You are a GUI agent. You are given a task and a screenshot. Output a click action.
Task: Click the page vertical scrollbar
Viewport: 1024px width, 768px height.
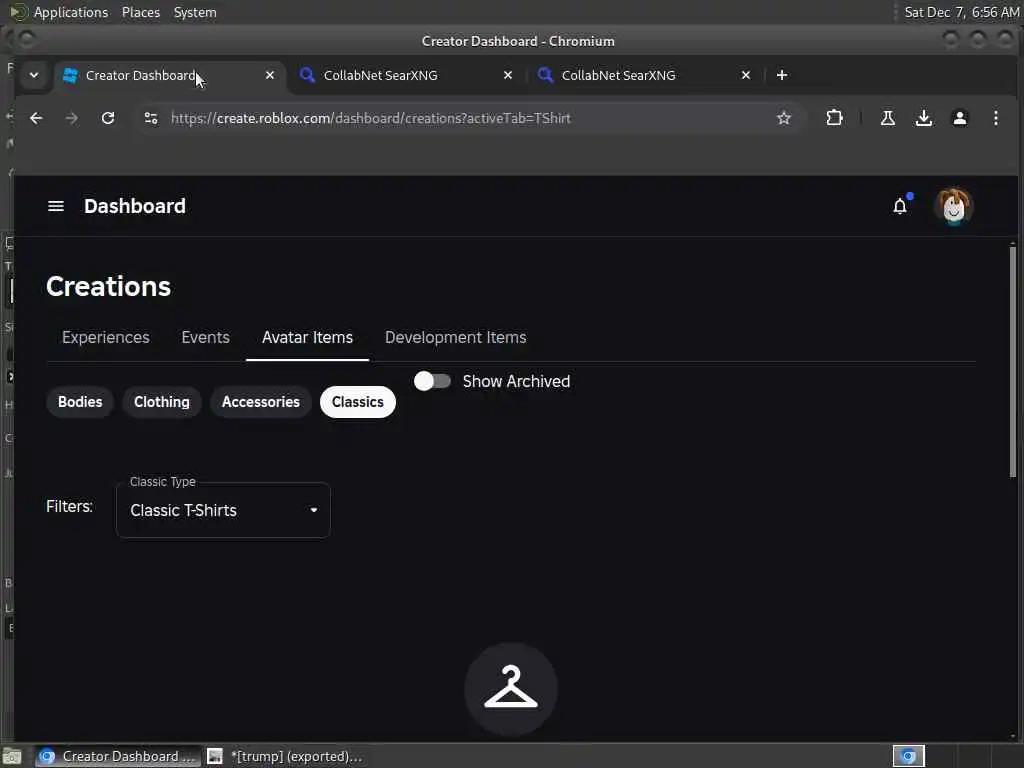coord(1012,360)
